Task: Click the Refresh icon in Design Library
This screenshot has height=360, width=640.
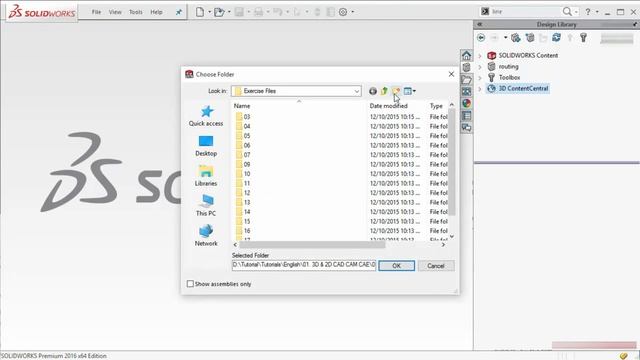Action: (556, 38)
